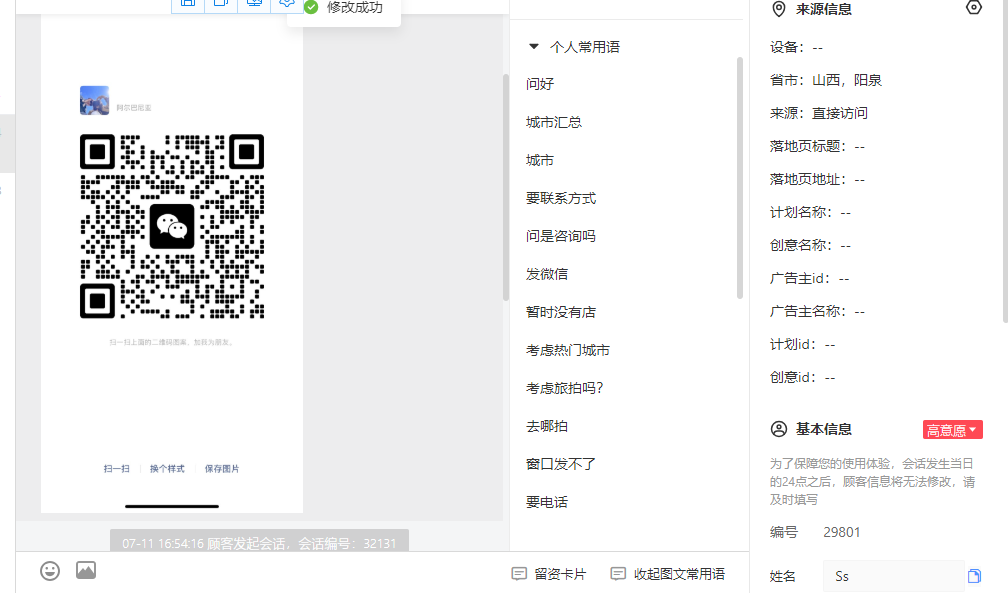The image size is (1008, 593).
Task: Click the person icon beside 基本信息
Action: tap(778, 429)
